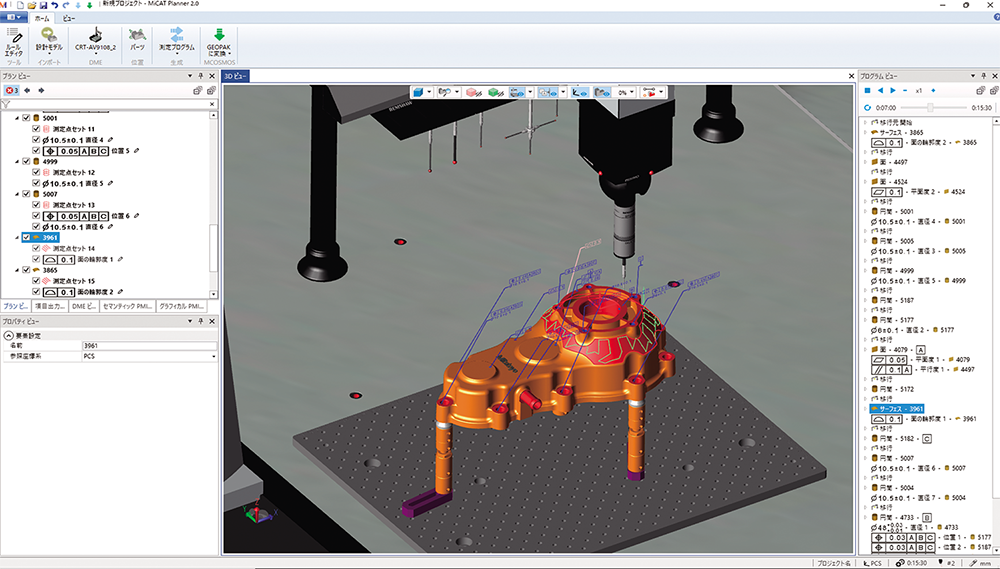Image resolution: width=1000 pixels, height=569 pixels.
Task: Click the simulation time slider
Action: [x=931, y=106]
